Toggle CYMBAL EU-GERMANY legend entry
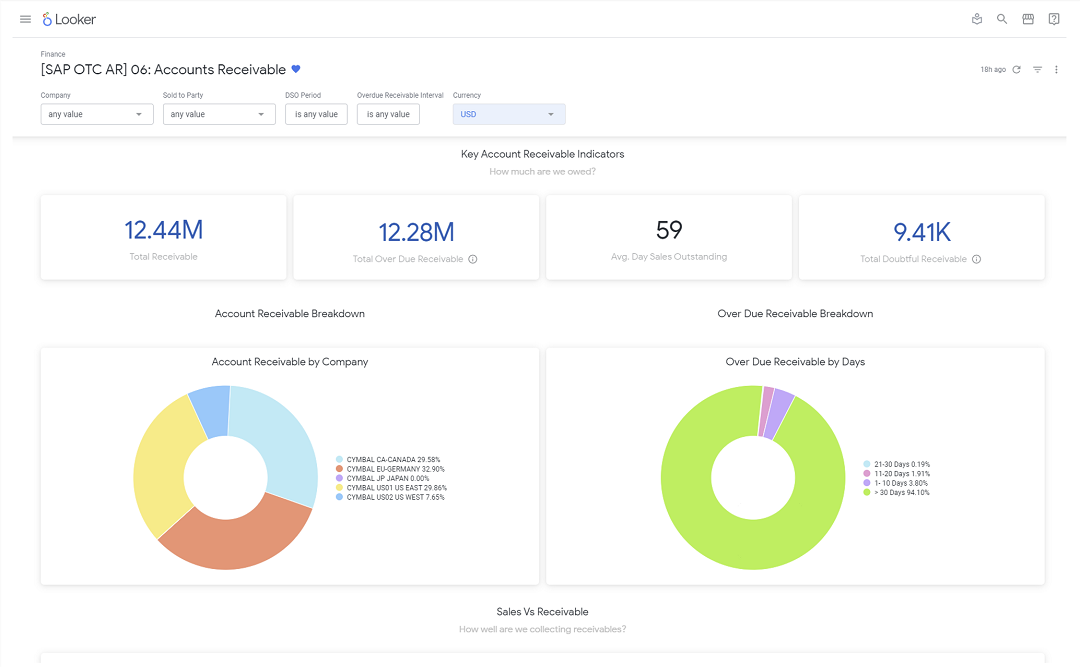Image resolution: width=1080 pixels, height=667 pixels. pyautogui.click(x=391, y=469)
